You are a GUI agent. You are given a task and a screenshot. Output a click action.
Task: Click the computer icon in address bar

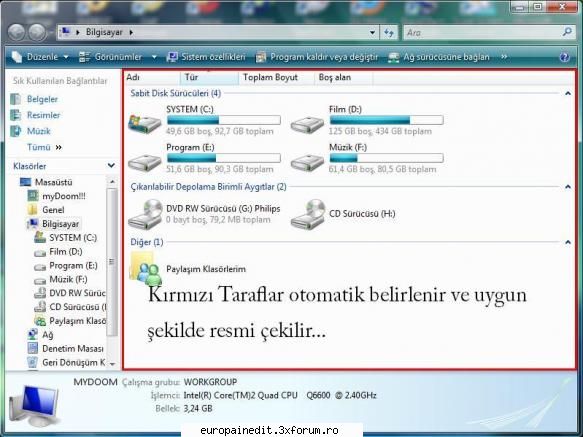[x=65, y=32]
